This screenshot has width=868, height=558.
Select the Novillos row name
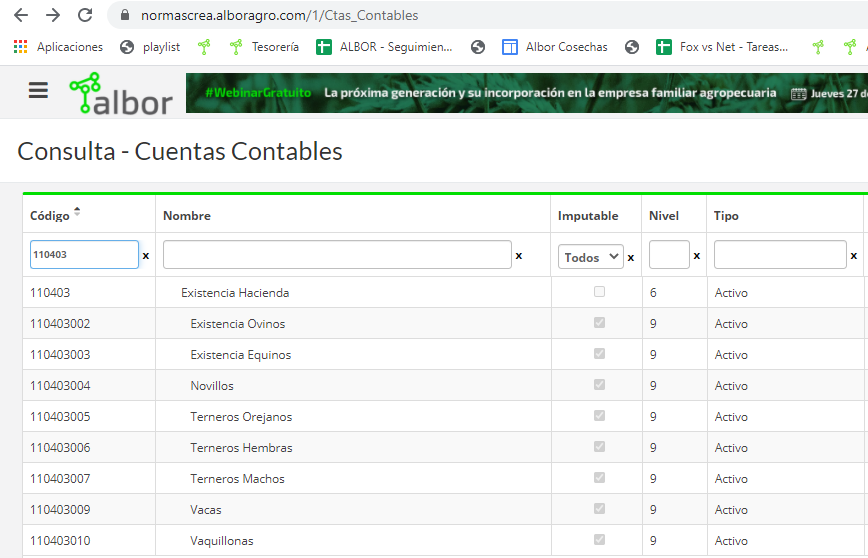[x=212, y=386]
